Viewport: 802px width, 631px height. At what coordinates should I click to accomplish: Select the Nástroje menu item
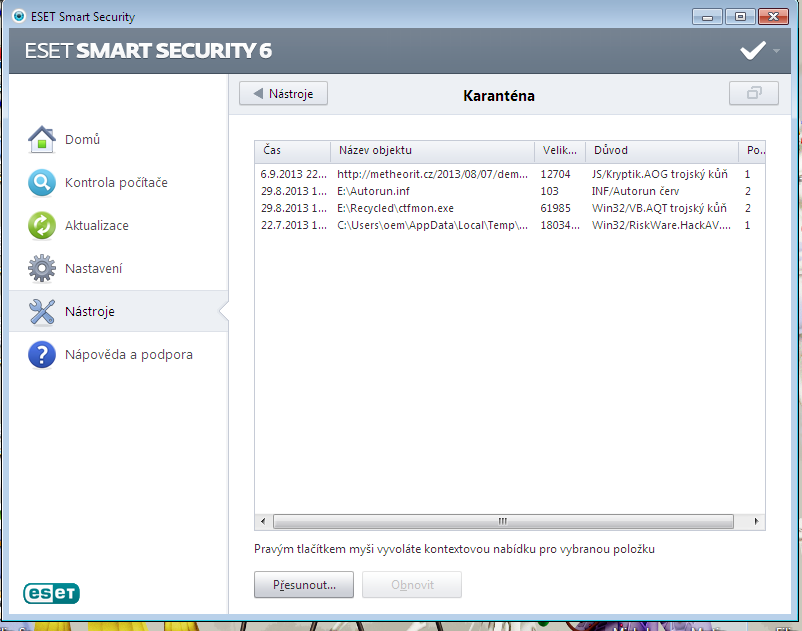click(x=119, y=311)
